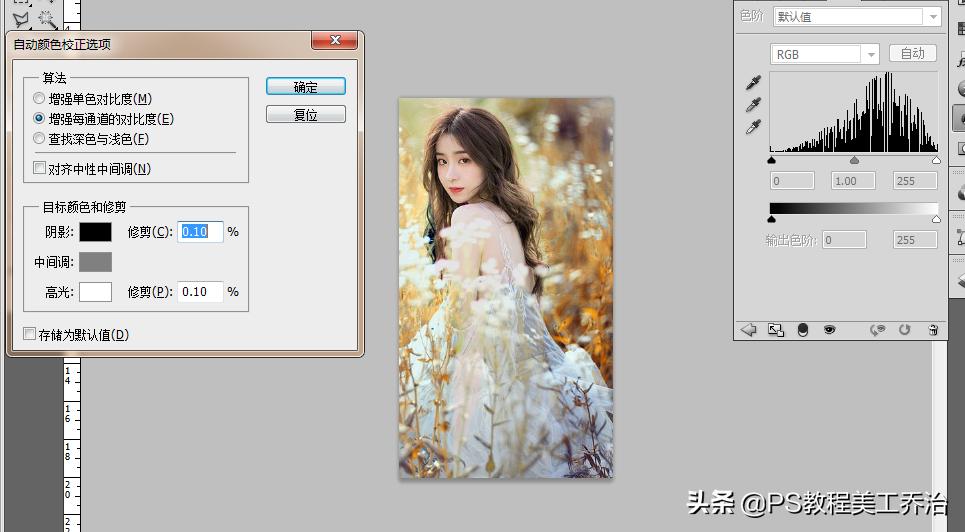
Task: Select 增强单色对比度 radio option
Action: pos(40,99)
